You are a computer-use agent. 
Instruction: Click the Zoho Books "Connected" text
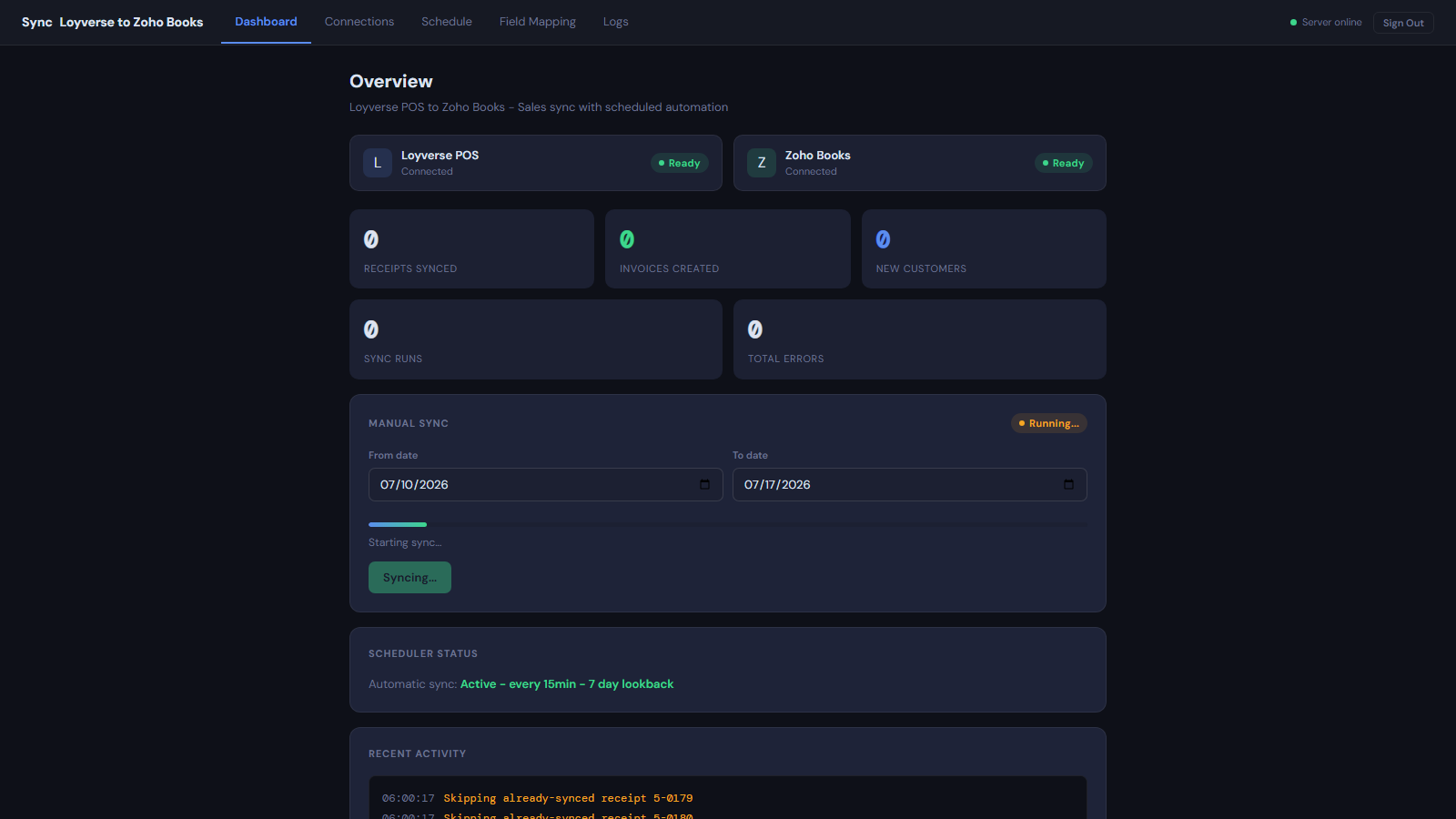(811, 171)
